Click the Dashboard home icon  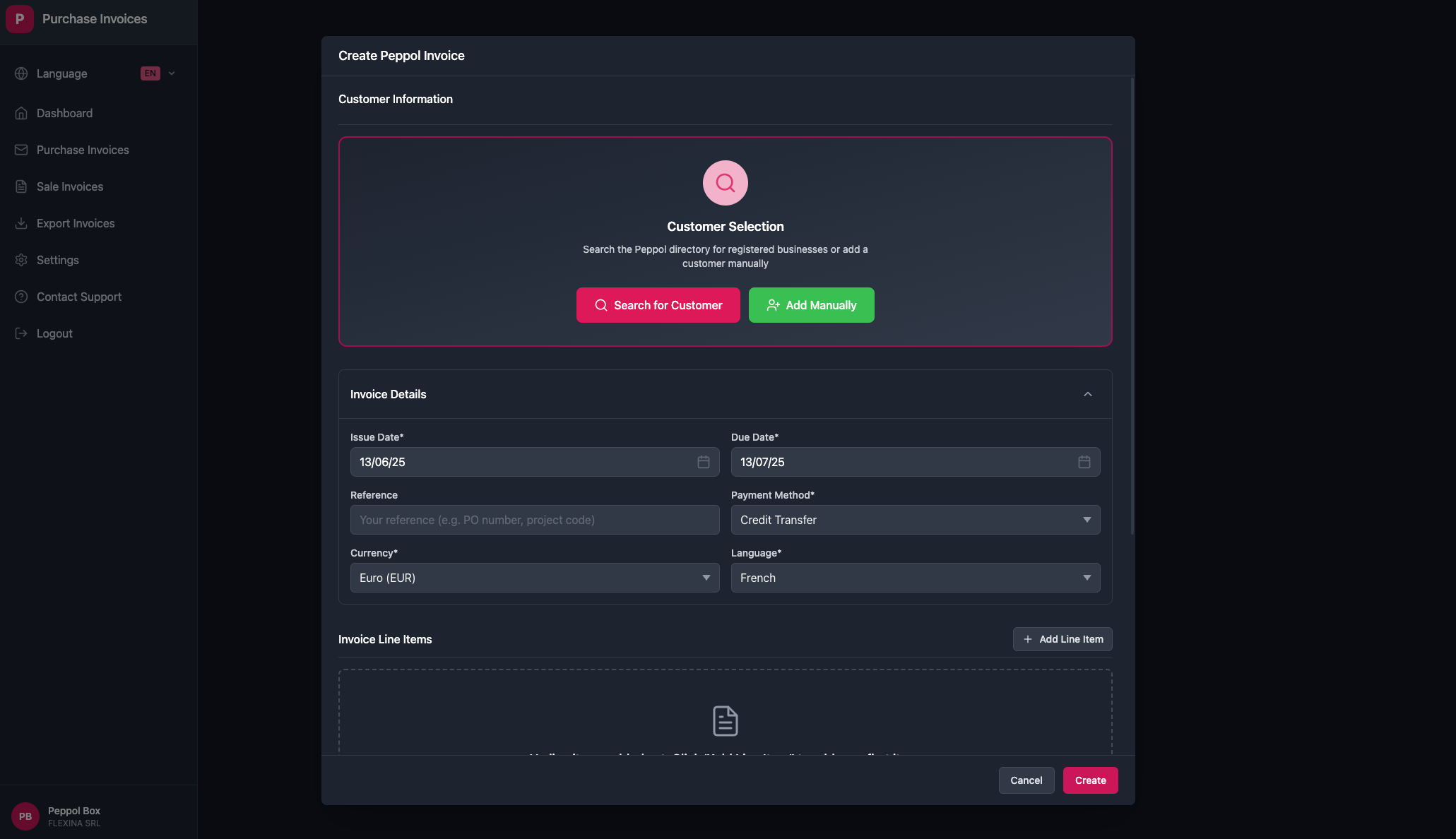[21, 113]
